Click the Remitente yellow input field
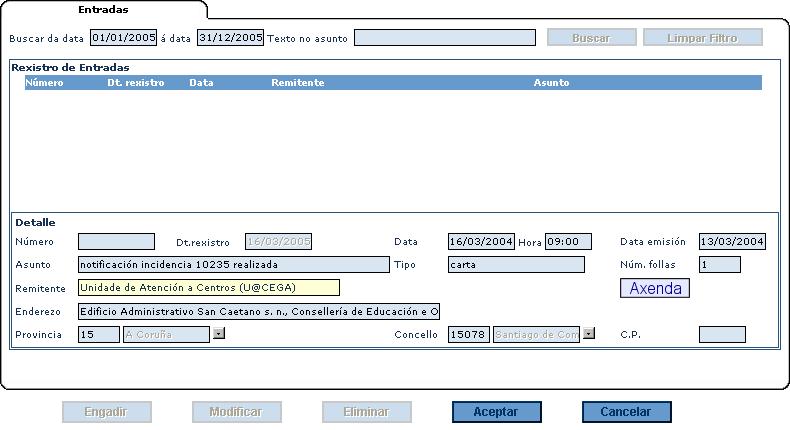 [208, 288]
